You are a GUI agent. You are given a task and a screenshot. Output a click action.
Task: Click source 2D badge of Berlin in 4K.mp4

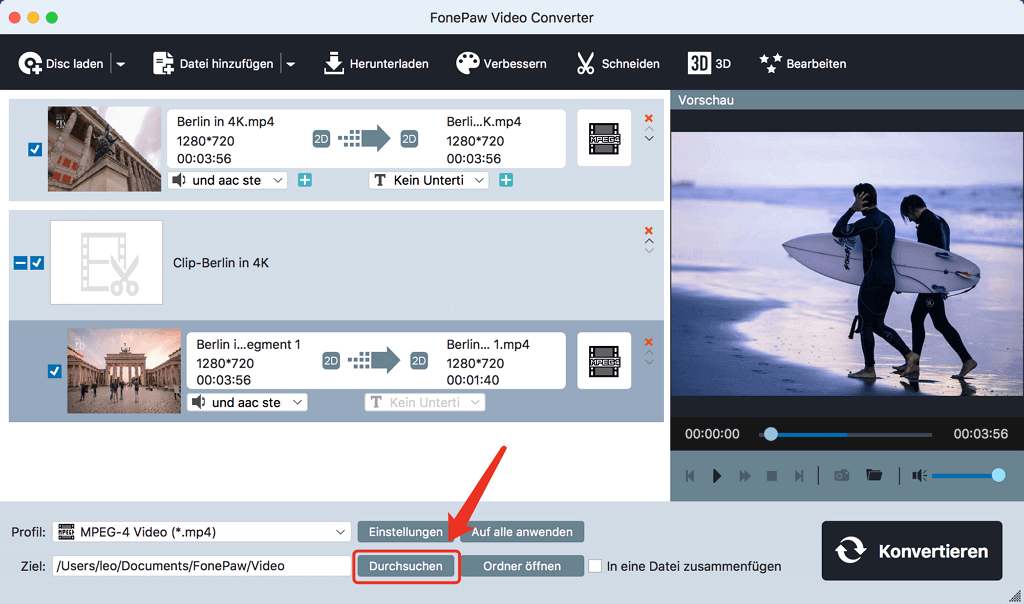[321, 139]
